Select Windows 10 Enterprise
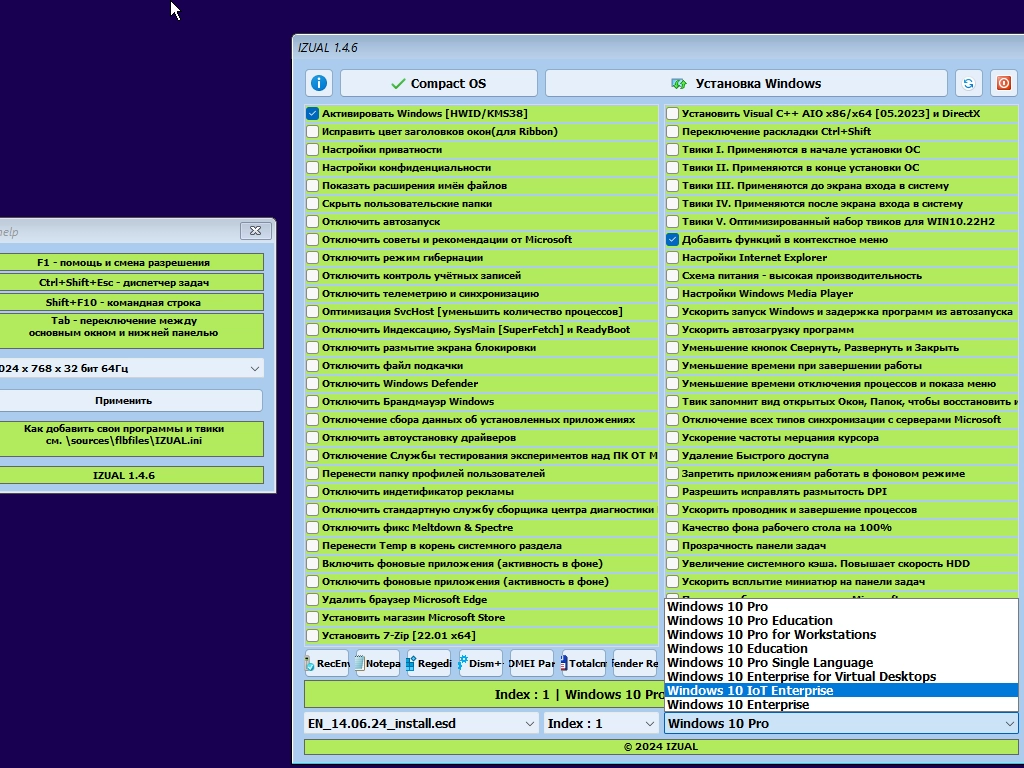This screenshot has height=768, width=1024. point(841,705)
